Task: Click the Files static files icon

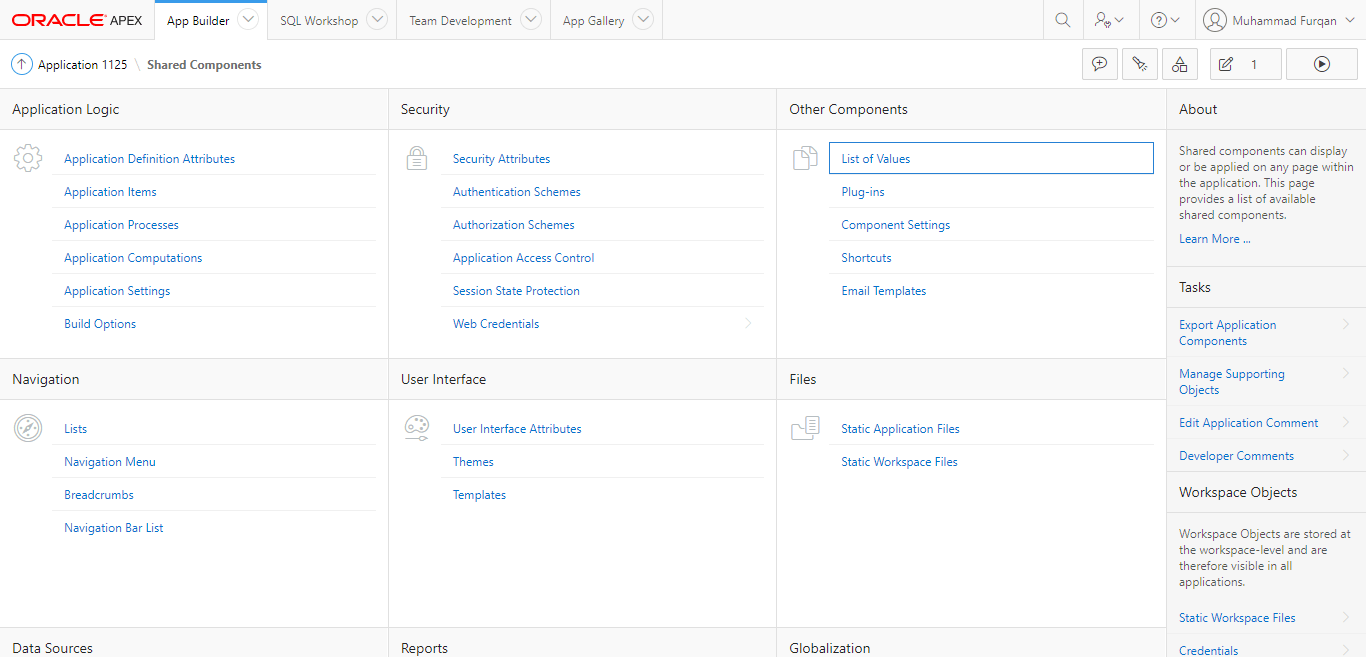Action: (x=805, y=428)
